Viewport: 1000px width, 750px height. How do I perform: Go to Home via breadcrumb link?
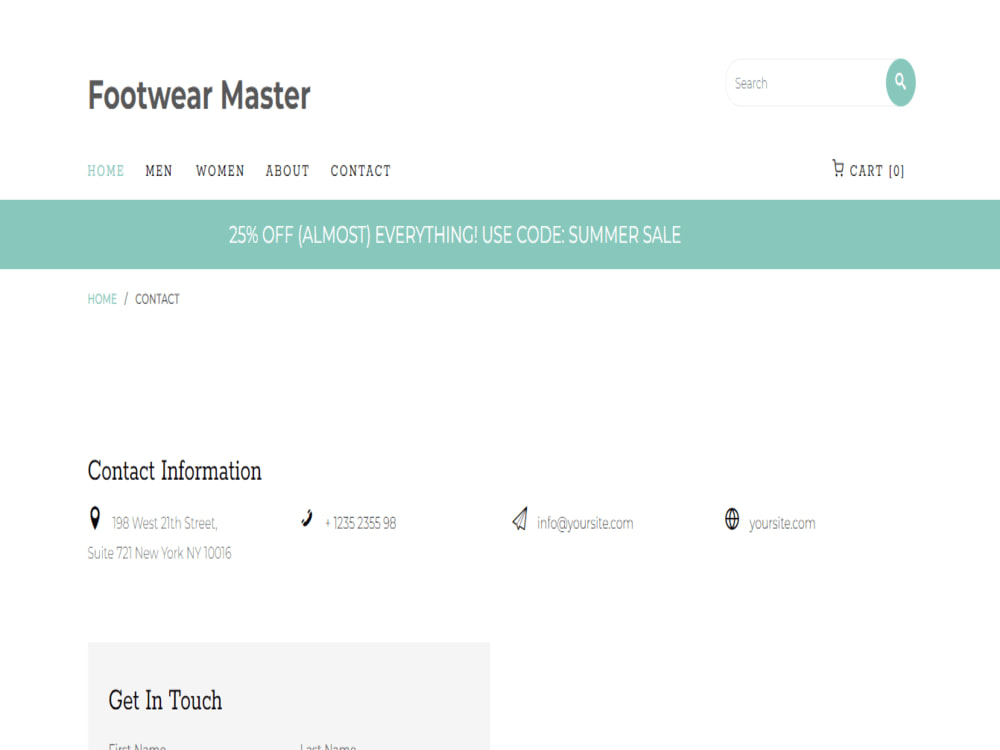coord(102,299)
